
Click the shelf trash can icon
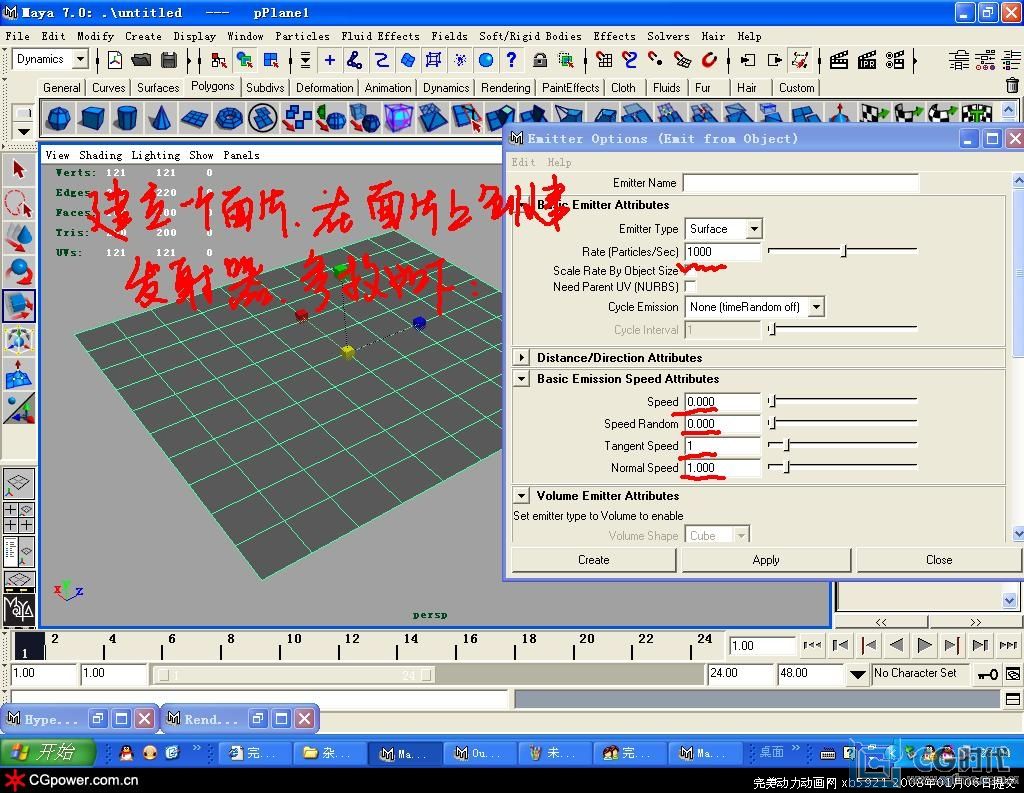click(1012, 86)
